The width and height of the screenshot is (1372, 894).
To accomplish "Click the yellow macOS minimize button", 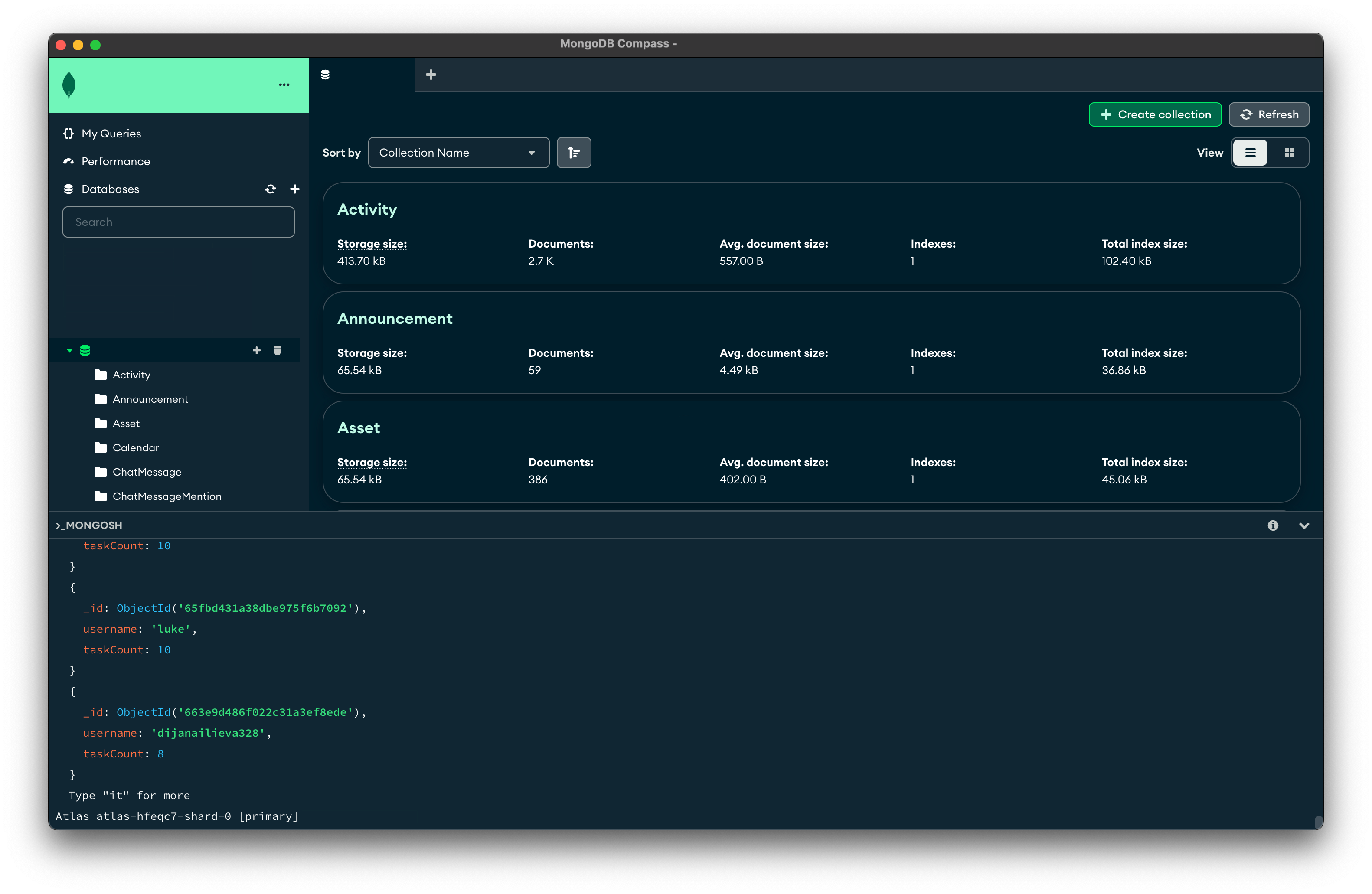I will 78,44.
